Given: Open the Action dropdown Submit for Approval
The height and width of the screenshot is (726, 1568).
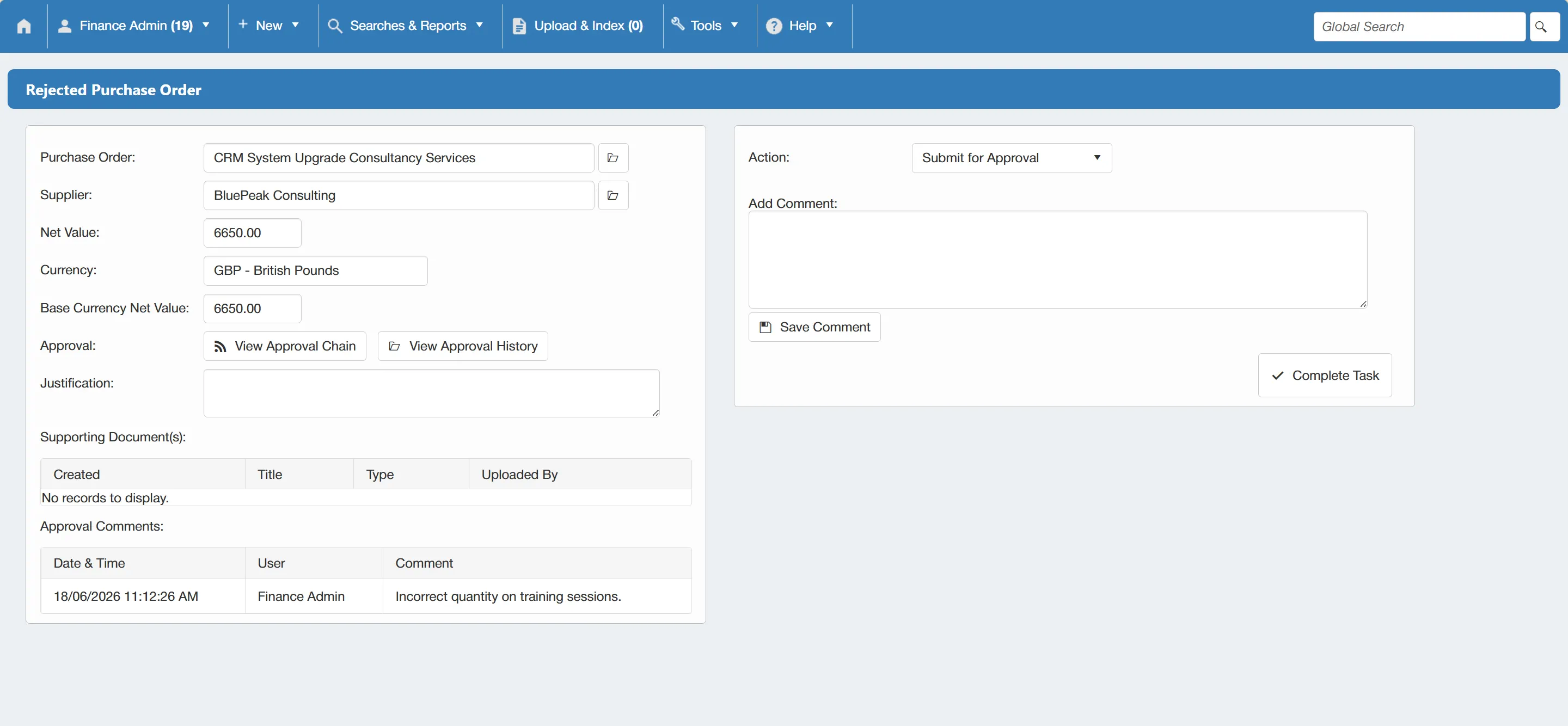Looking at the screenshot, I should coord(1011,158).
